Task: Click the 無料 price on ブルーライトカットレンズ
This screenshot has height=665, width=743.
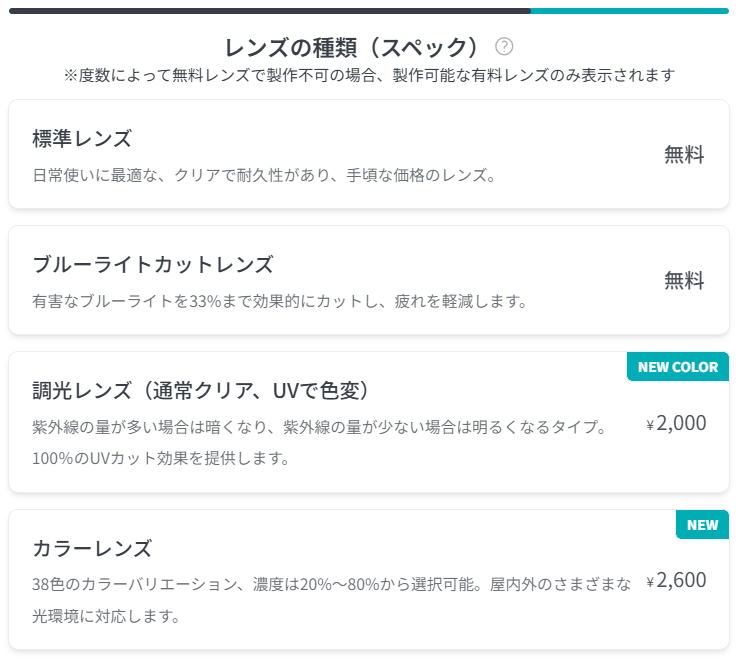Action: [684, 281]
